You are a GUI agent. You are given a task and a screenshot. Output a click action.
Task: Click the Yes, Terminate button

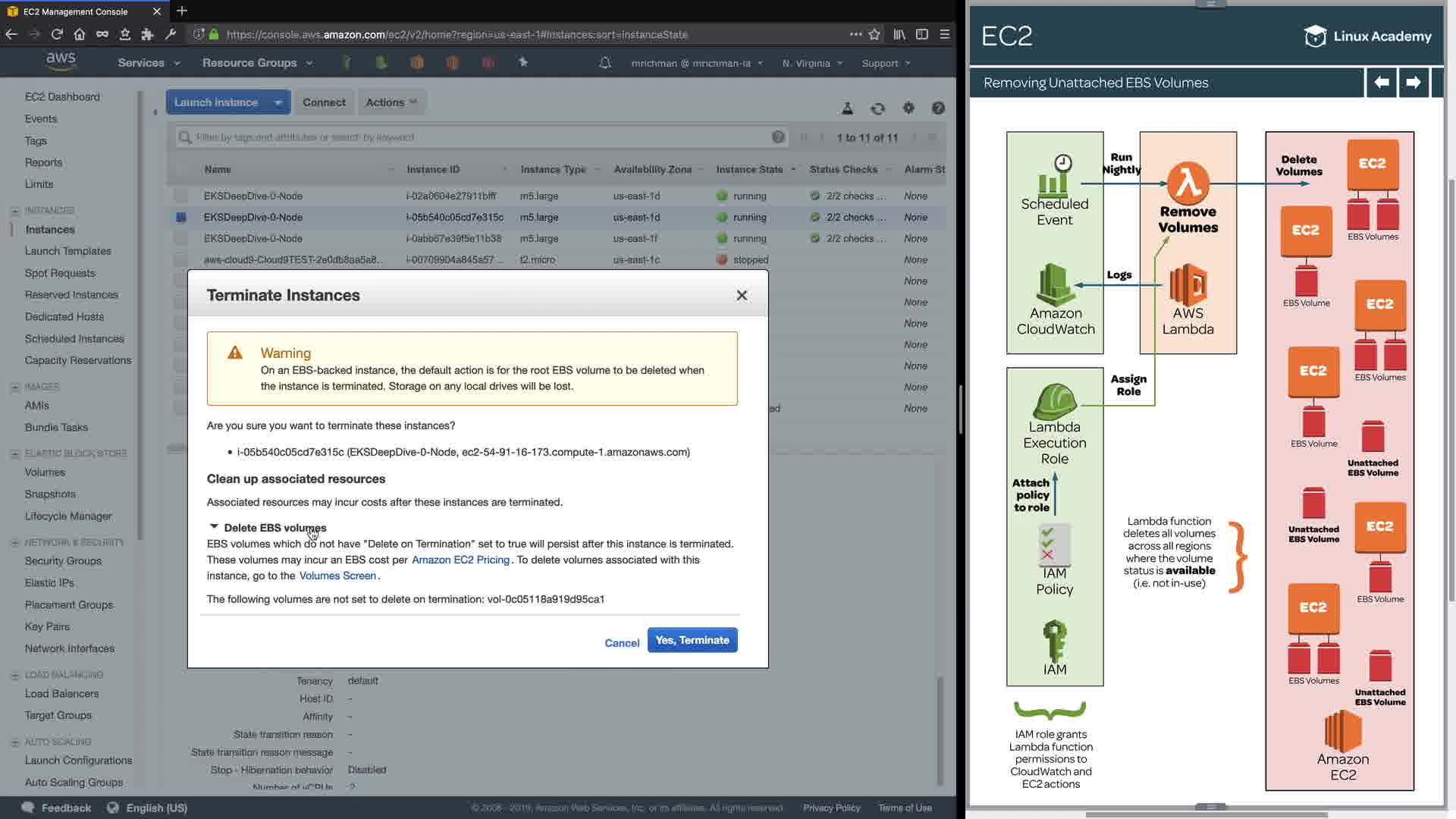click(x=692, y=640)
